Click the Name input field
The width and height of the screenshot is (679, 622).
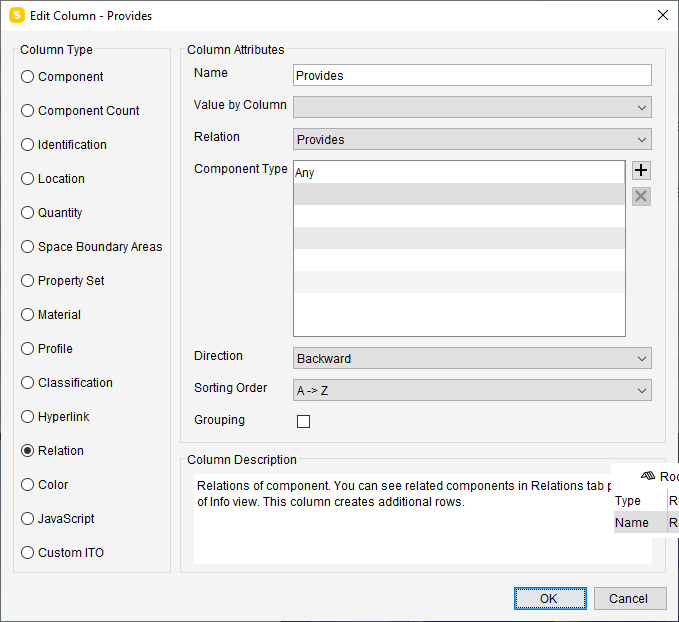(472, 75)
